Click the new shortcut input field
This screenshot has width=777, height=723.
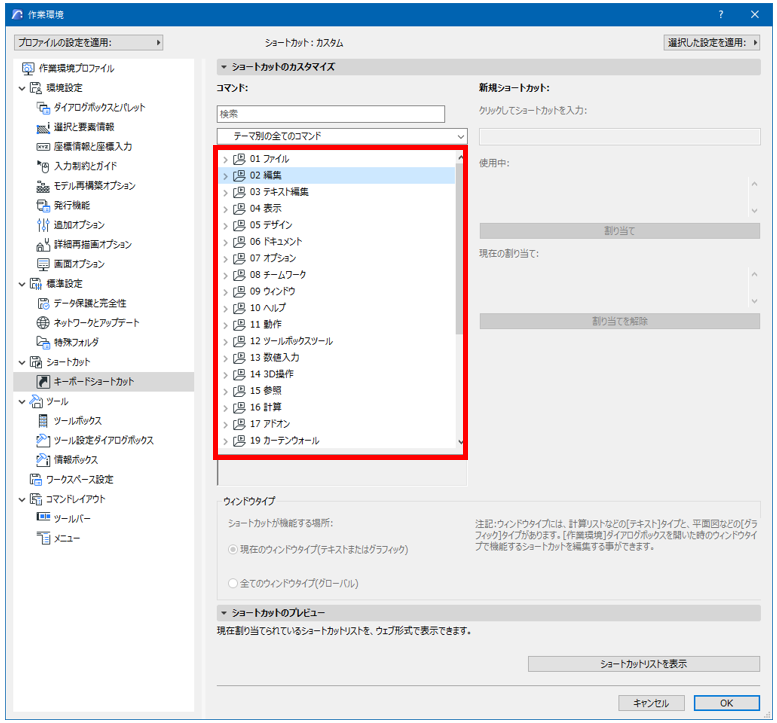[x=619, y=137]
